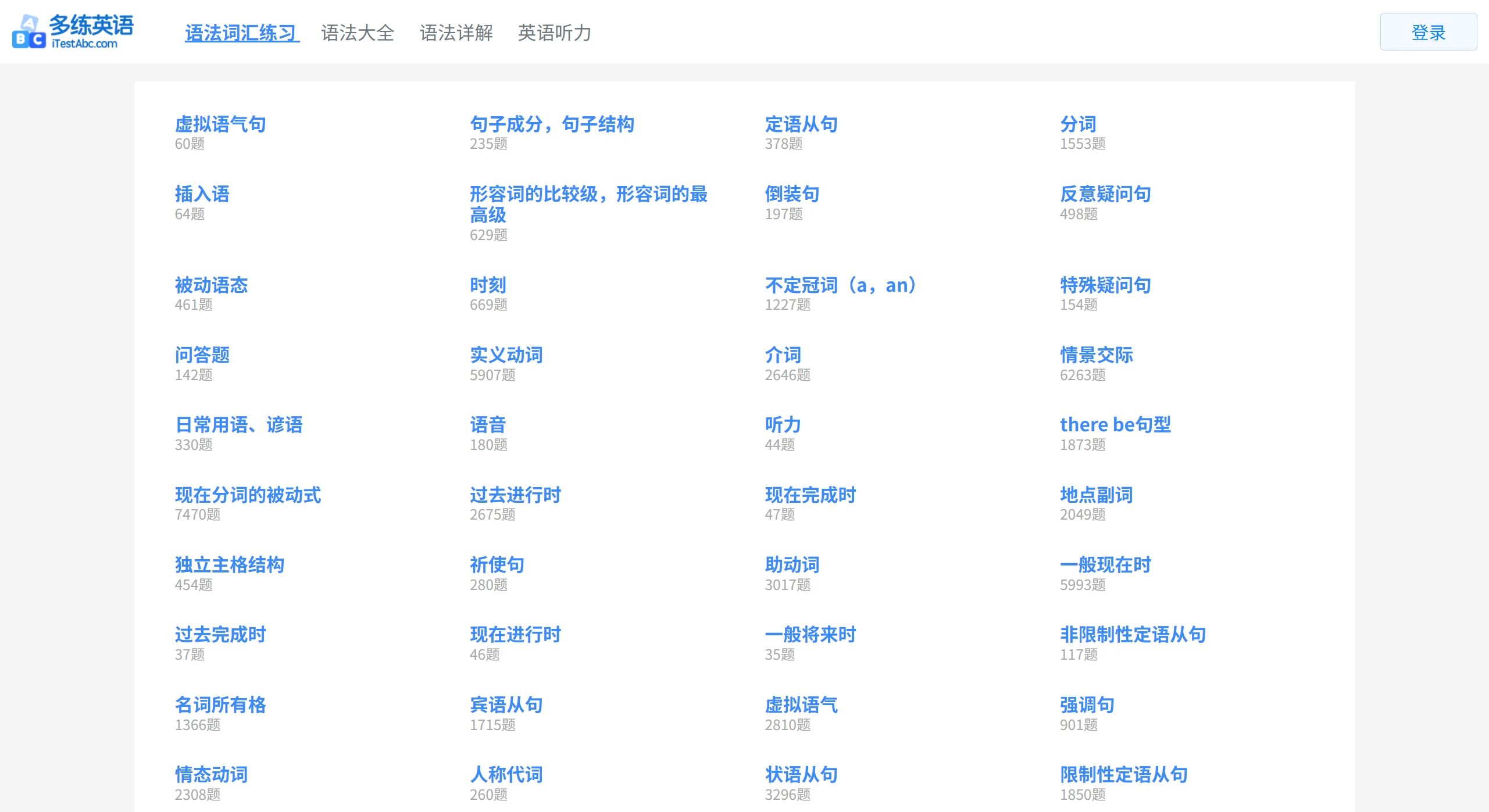Open the 非限制性定语从句 category
The image size is (1489, 812).
point(1133,635)
